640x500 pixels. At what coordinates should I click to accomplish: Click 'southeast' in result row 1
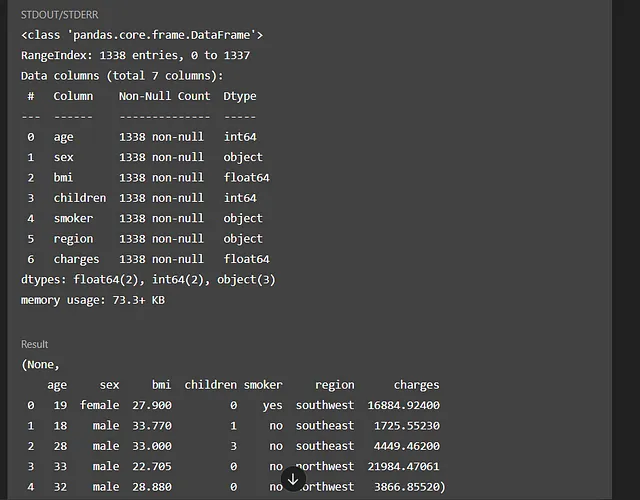tap(325, 426)
